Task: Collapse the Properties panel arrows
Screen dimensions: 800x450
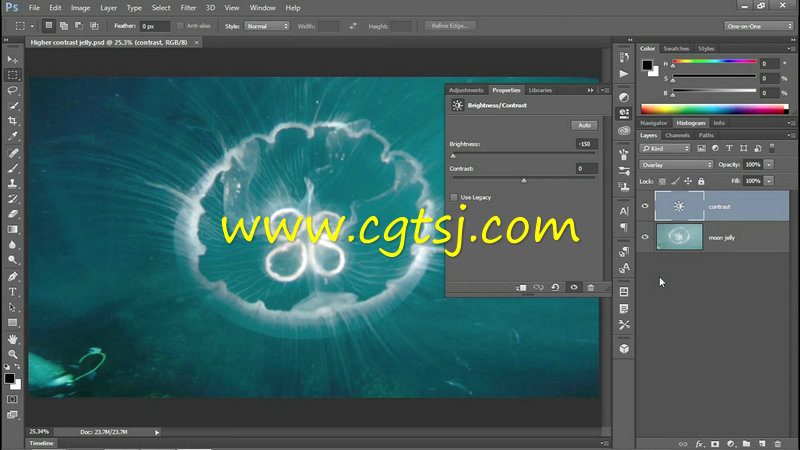Action: click(590, 90)
